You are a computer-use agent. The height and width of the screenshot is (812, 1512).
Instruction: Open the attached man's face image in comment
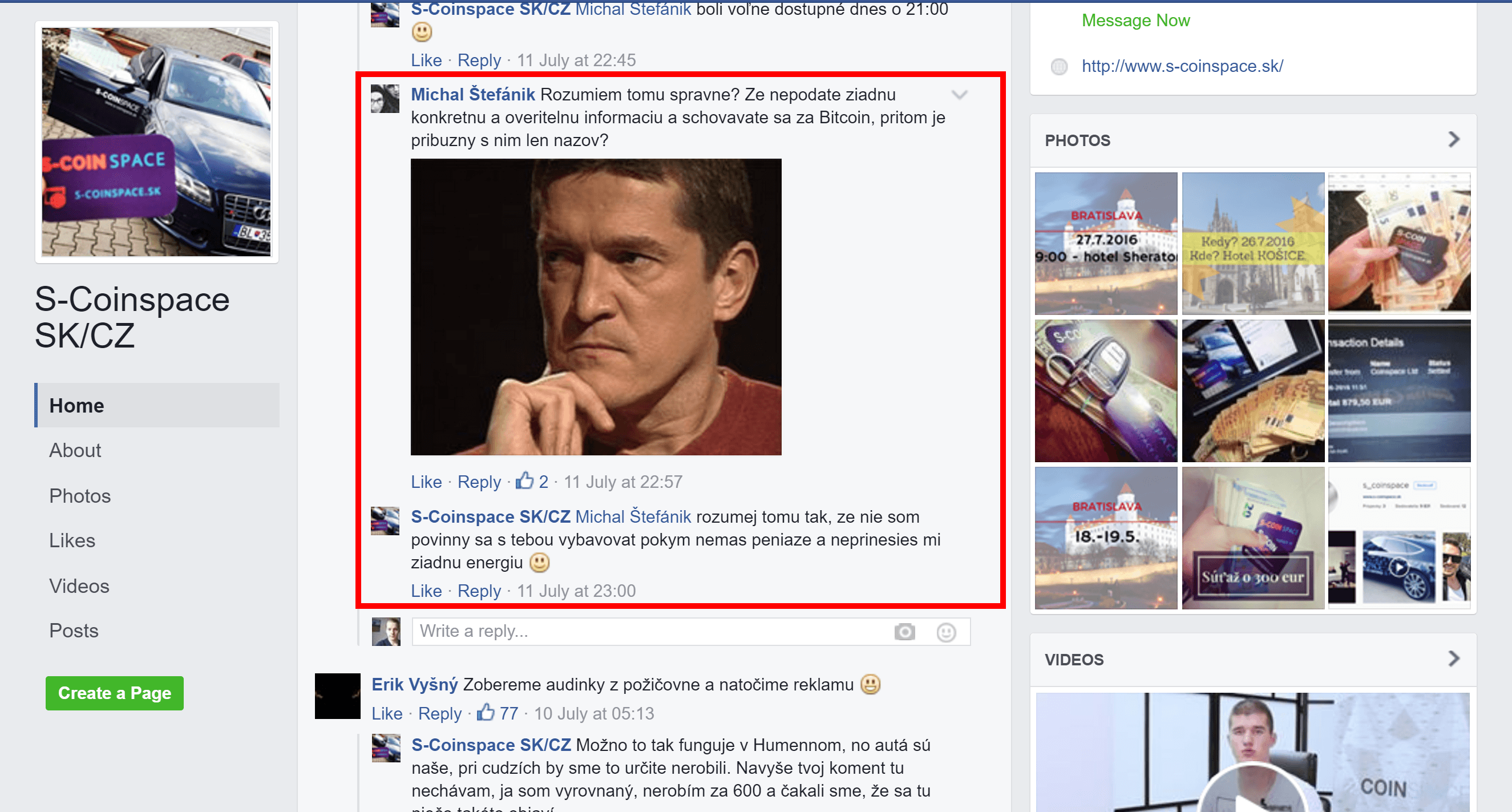coord(596,306)
